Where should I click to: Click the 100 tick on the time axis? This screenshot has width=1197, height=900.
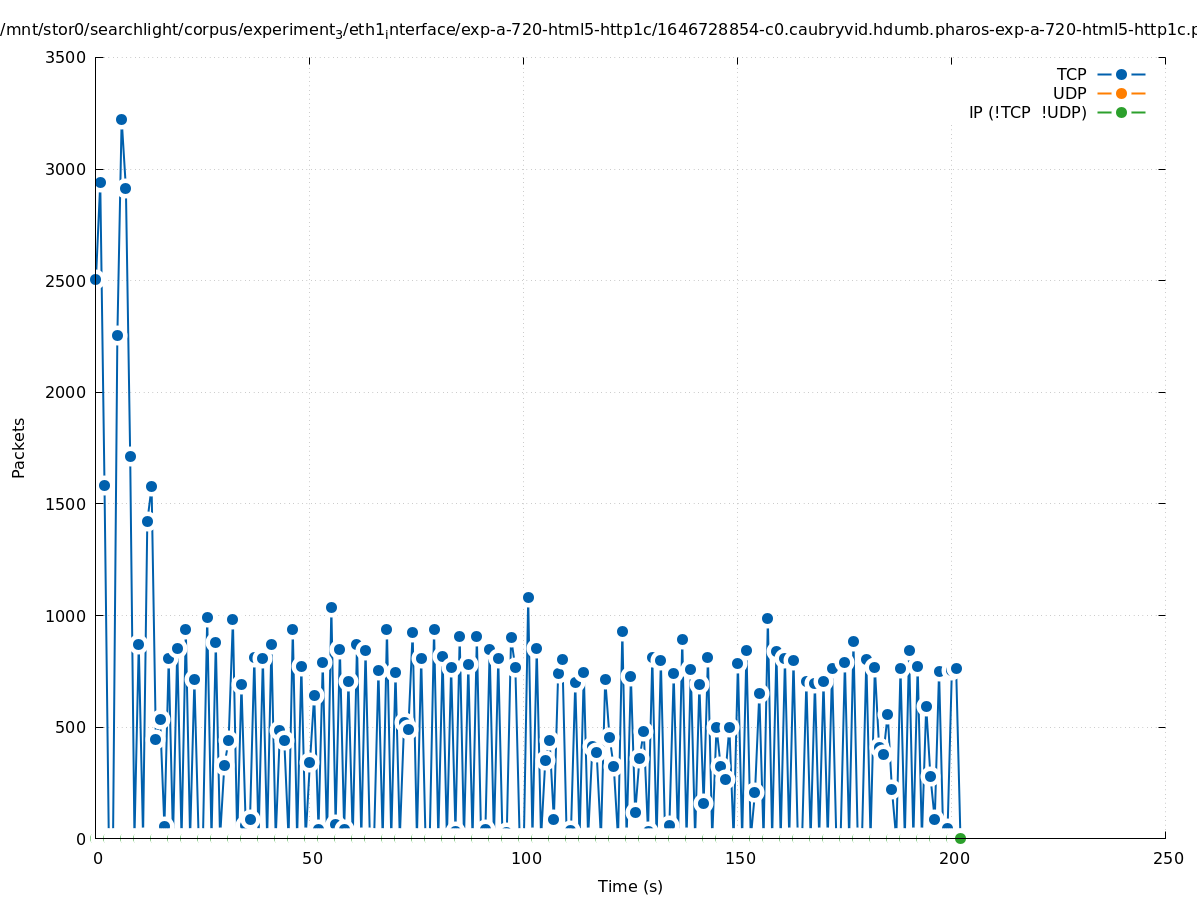coord(525,858)
